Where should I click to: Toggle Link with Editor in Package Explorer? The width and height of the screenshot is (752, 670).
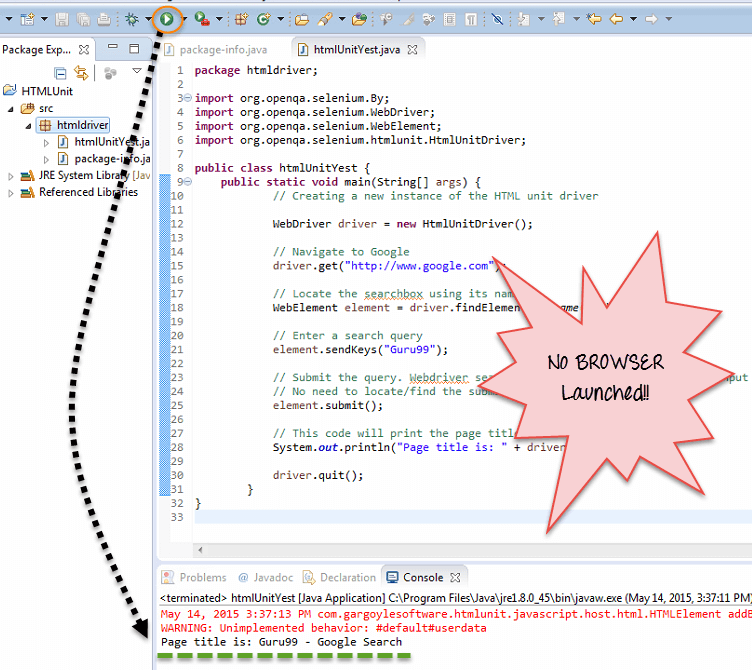point(82,72)
